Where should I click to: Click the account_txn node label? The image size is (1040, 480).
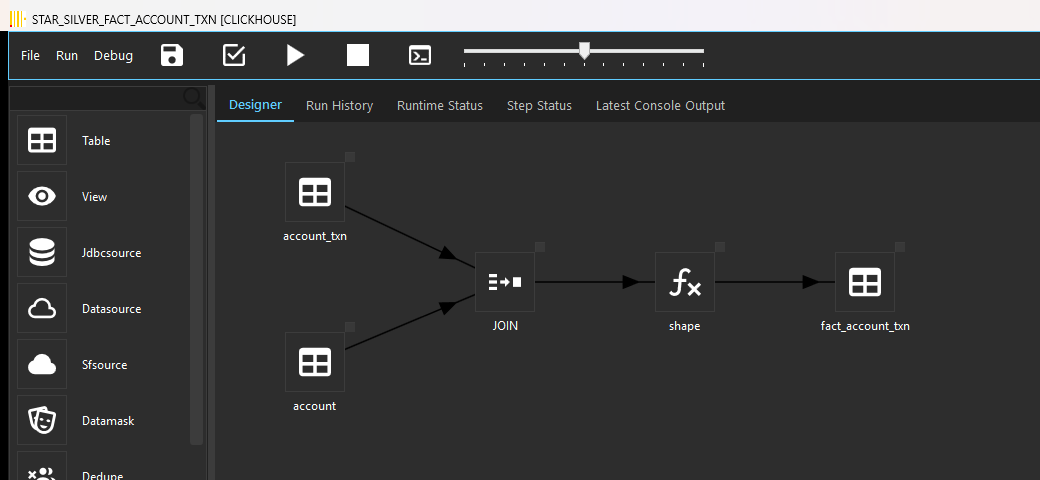coord(315,236)
